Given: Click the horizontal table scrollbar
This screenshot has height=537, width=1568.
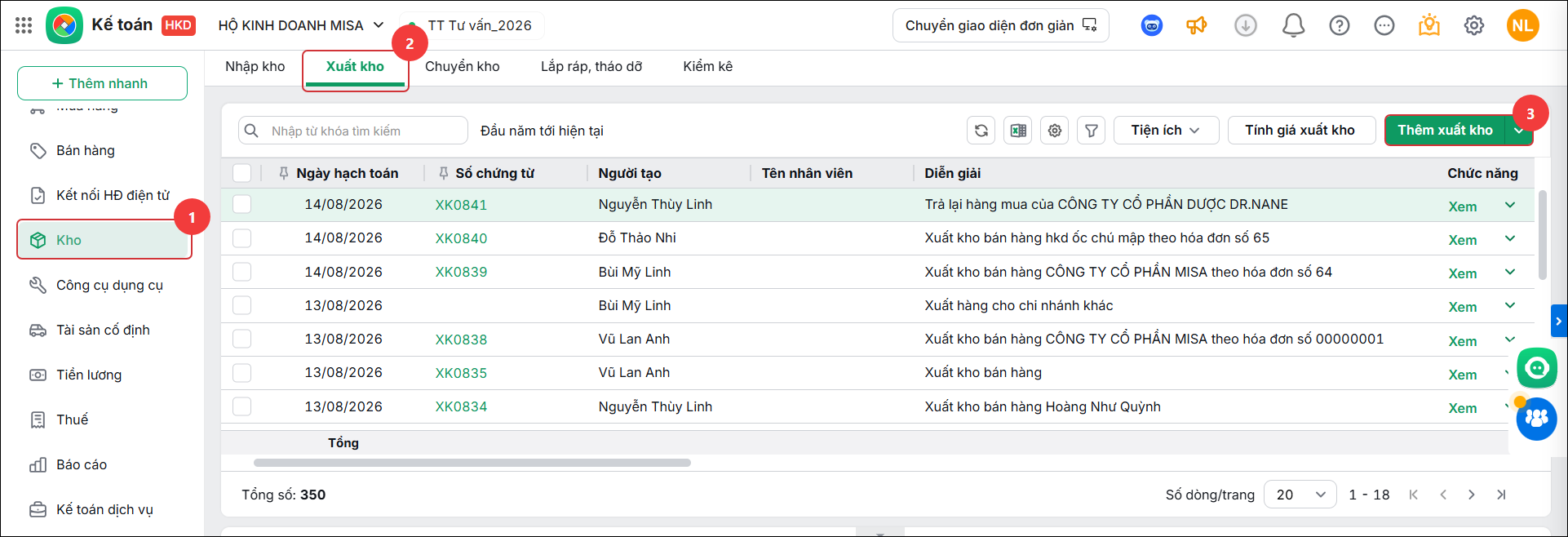Looking at the screenshot, I should tap(472, 463).
